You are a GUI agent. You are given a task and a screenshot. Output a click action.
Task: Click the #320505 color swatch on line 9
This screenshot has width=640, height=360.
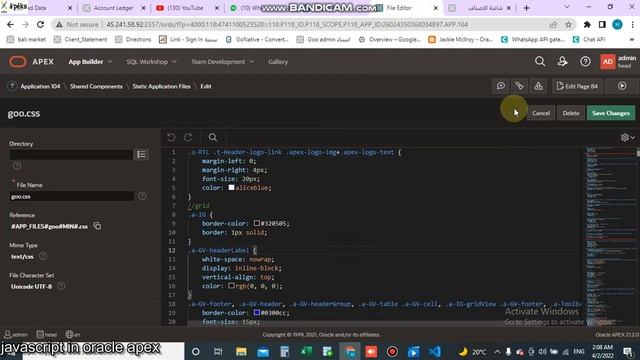point(257,223)
